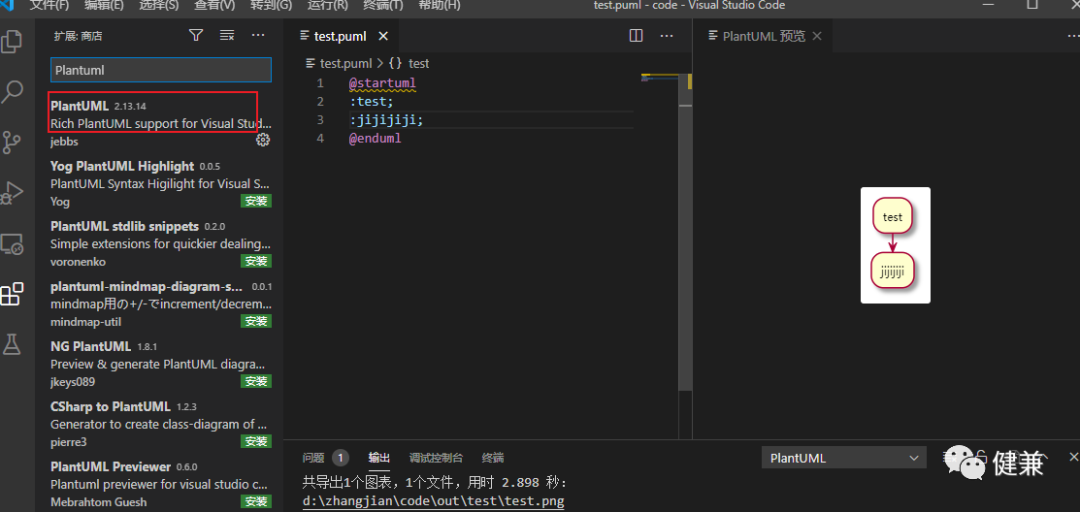
Task: Install CSharp to PlantUML extension
Action: pos(256,441)
